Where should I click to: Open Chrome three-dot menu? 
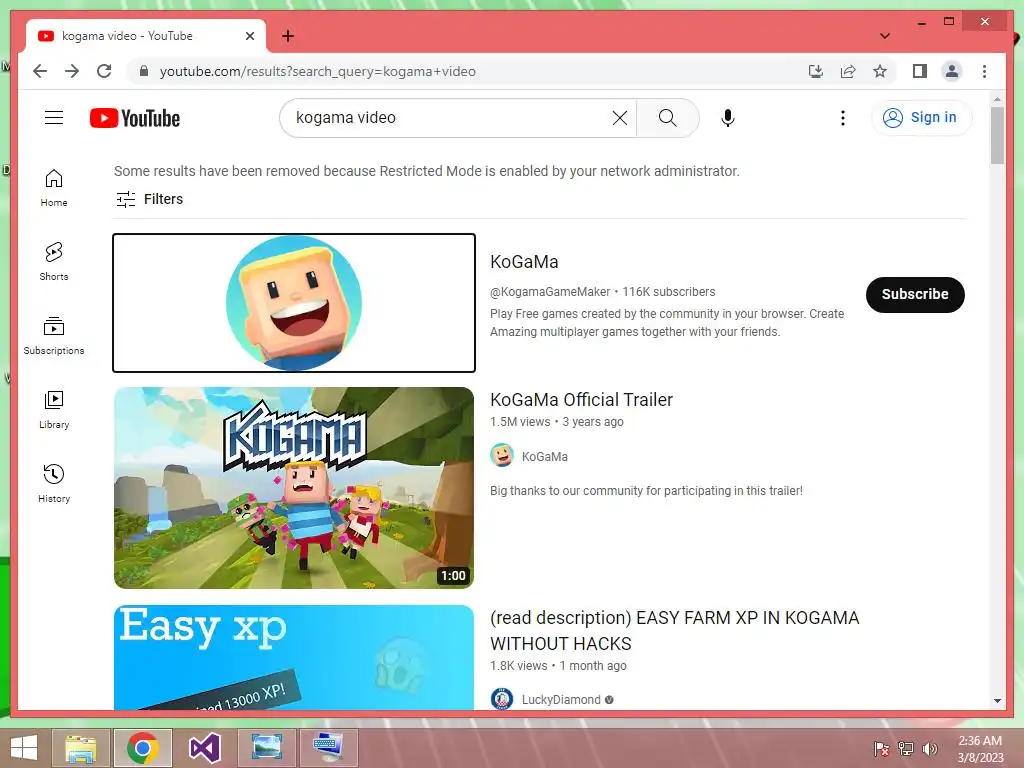coord(984,71)
